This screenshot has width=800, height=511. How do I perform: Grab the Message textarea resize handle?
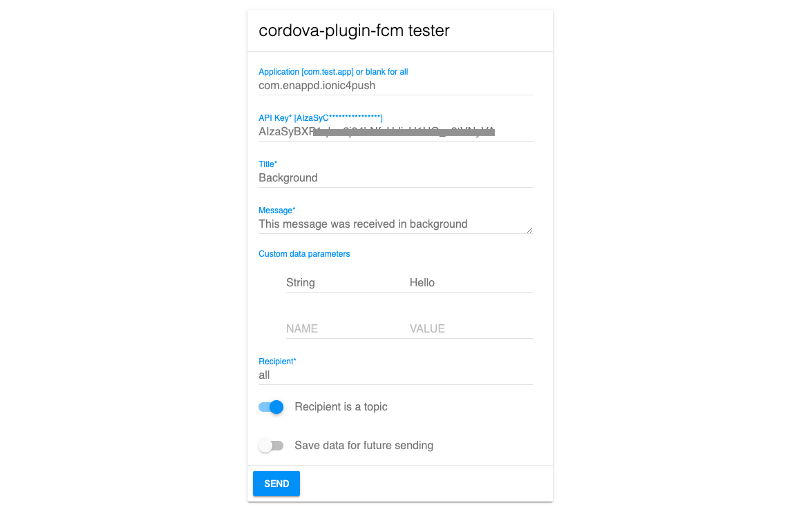click(x=529, y=230)
